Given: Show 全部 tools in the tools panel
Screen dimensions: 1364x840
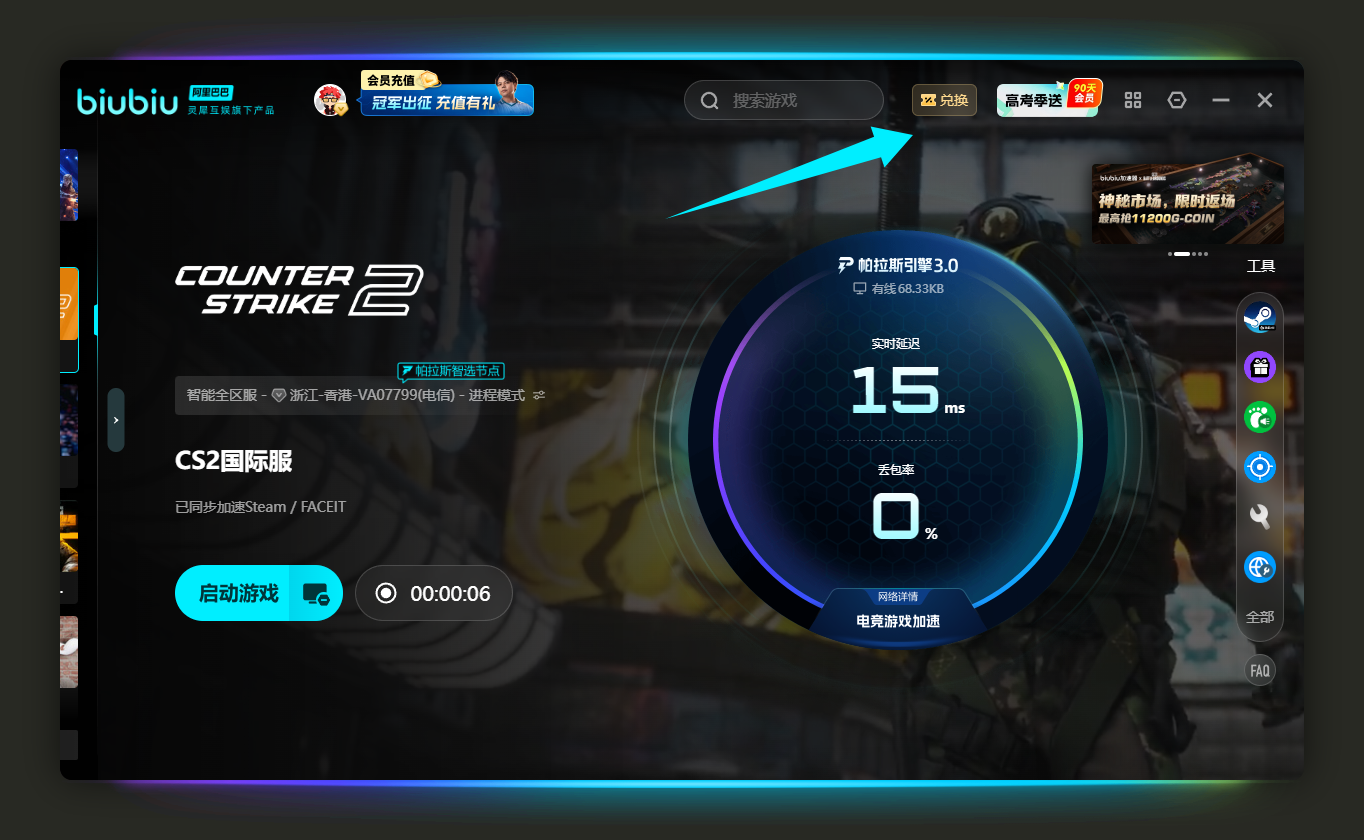Looking at the screenshot, I should coord(1260,617).
